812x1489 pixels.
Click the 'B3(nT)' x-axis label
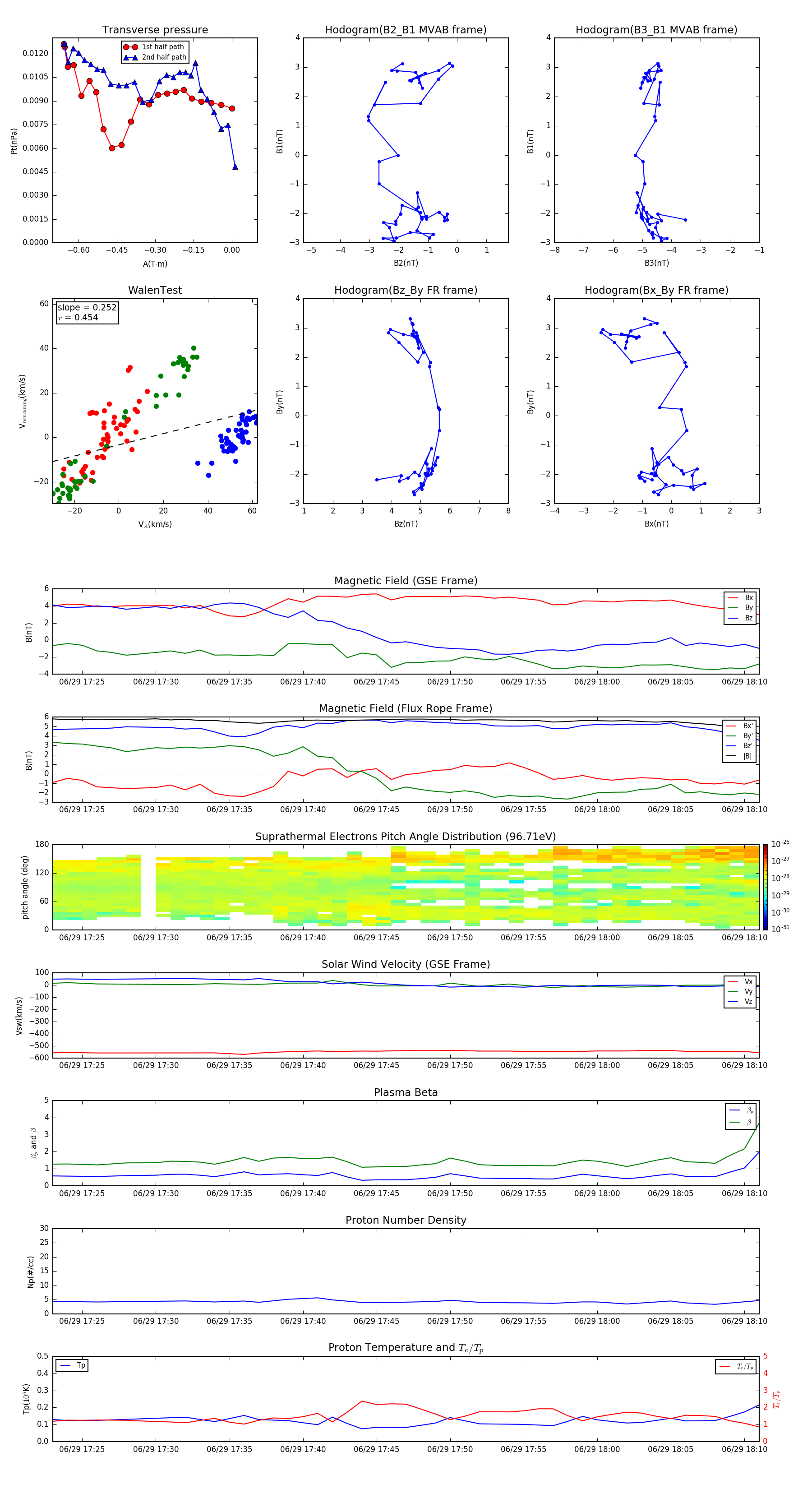(x=656, y=263)
